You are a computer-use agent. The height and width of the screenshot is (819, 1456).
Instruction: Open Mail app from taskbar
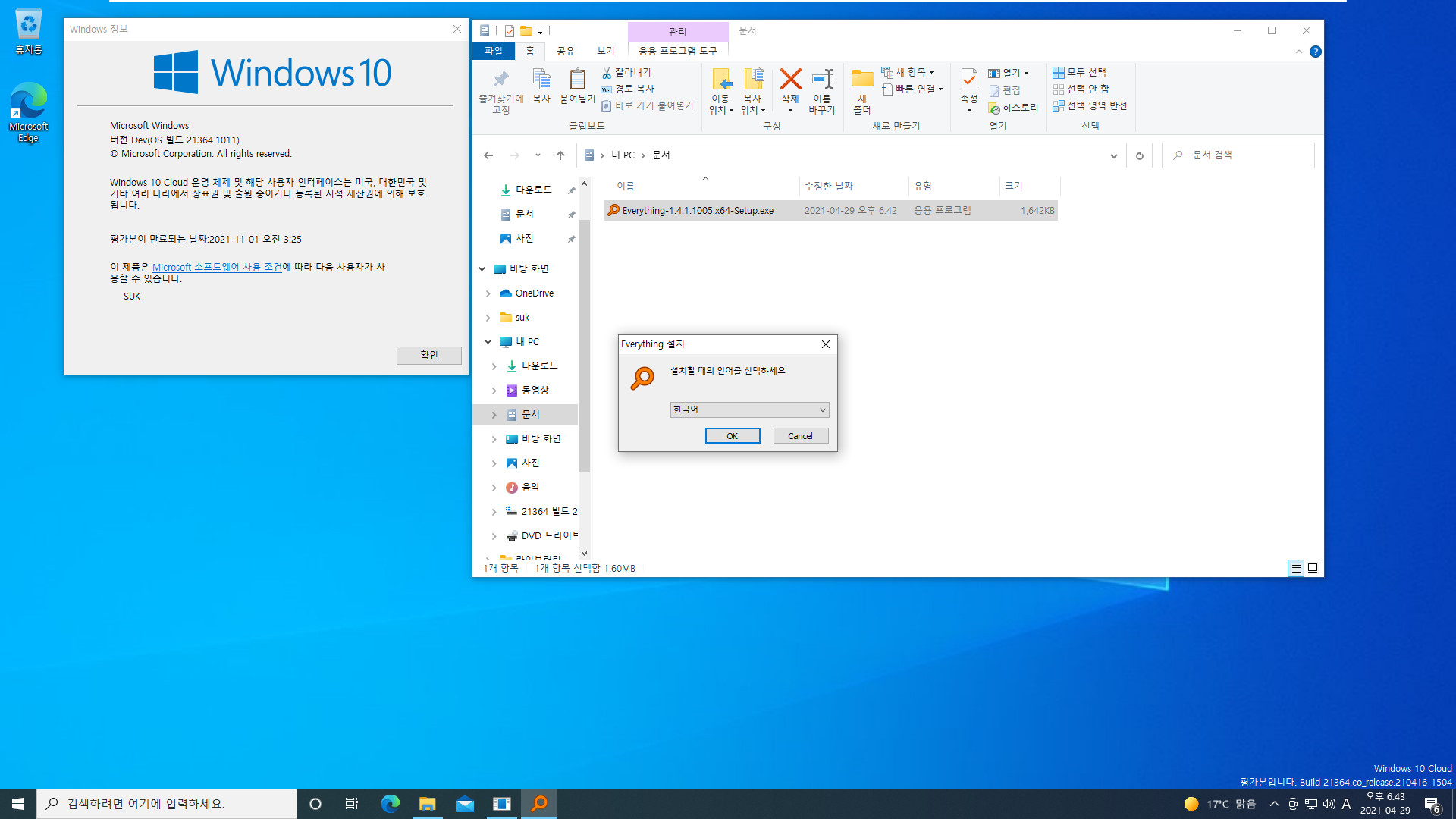465,804
